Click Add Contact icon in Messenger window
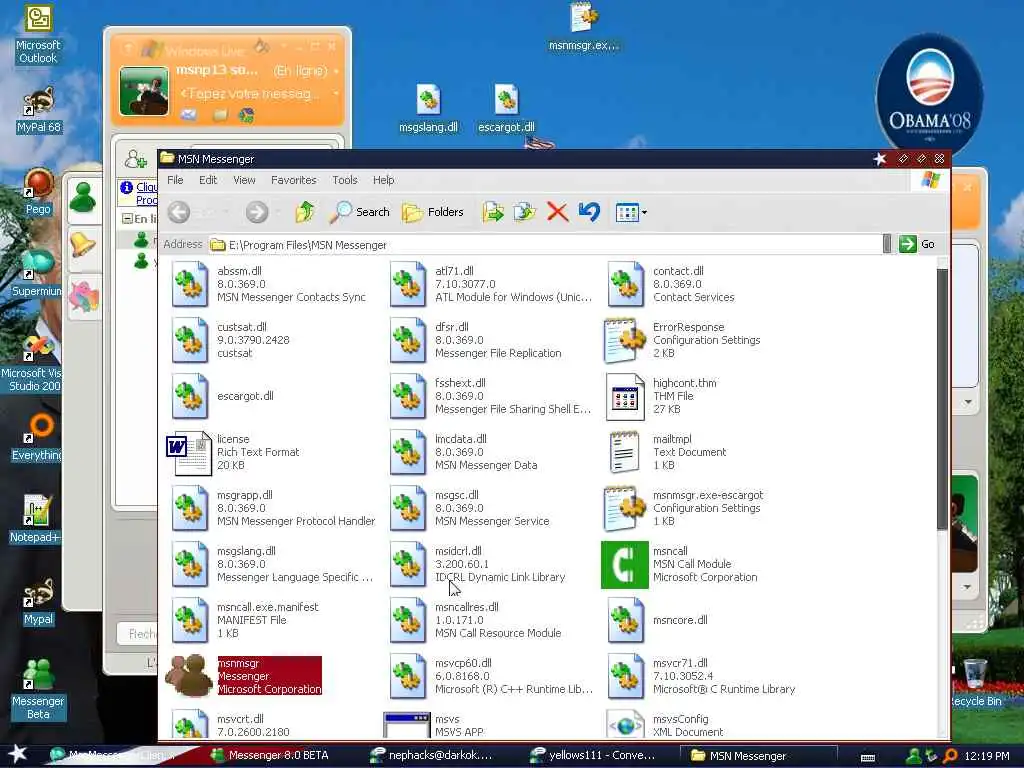Image resolution: width=1024 pixels, height=768 pixels. [x=135, y=158]
